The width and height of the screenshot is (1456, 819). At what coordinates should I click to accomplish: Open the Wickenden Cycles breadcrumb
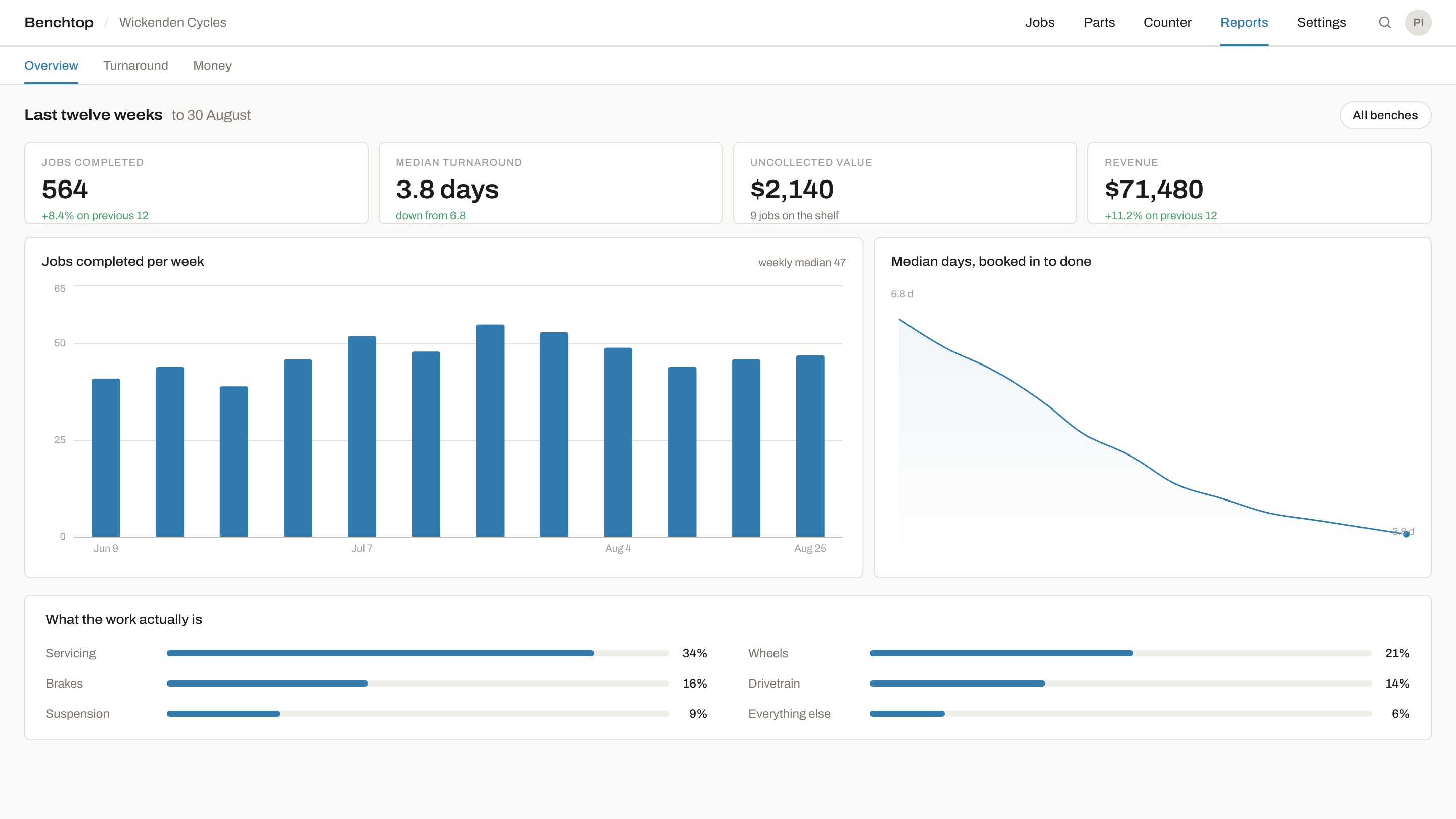click(172, 23)
